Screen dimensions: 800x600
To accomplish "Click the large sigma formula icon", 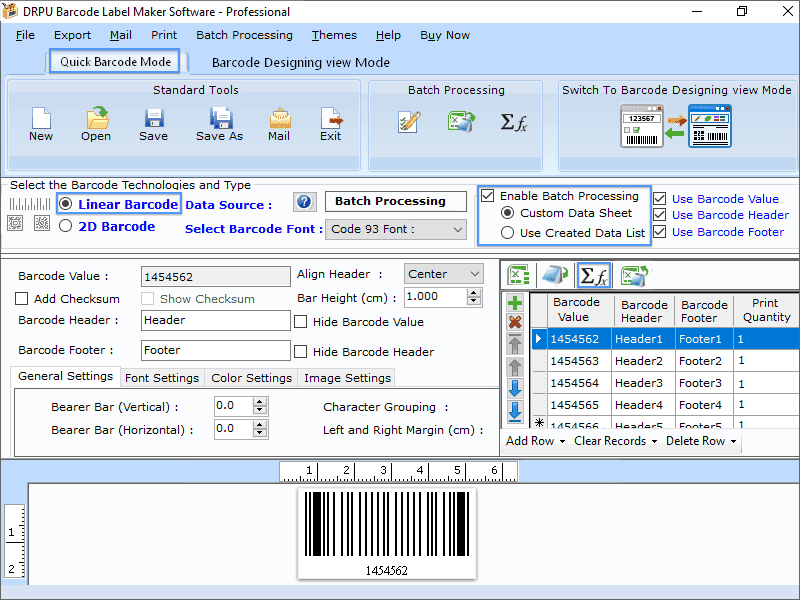I will [x=513, y=122].
